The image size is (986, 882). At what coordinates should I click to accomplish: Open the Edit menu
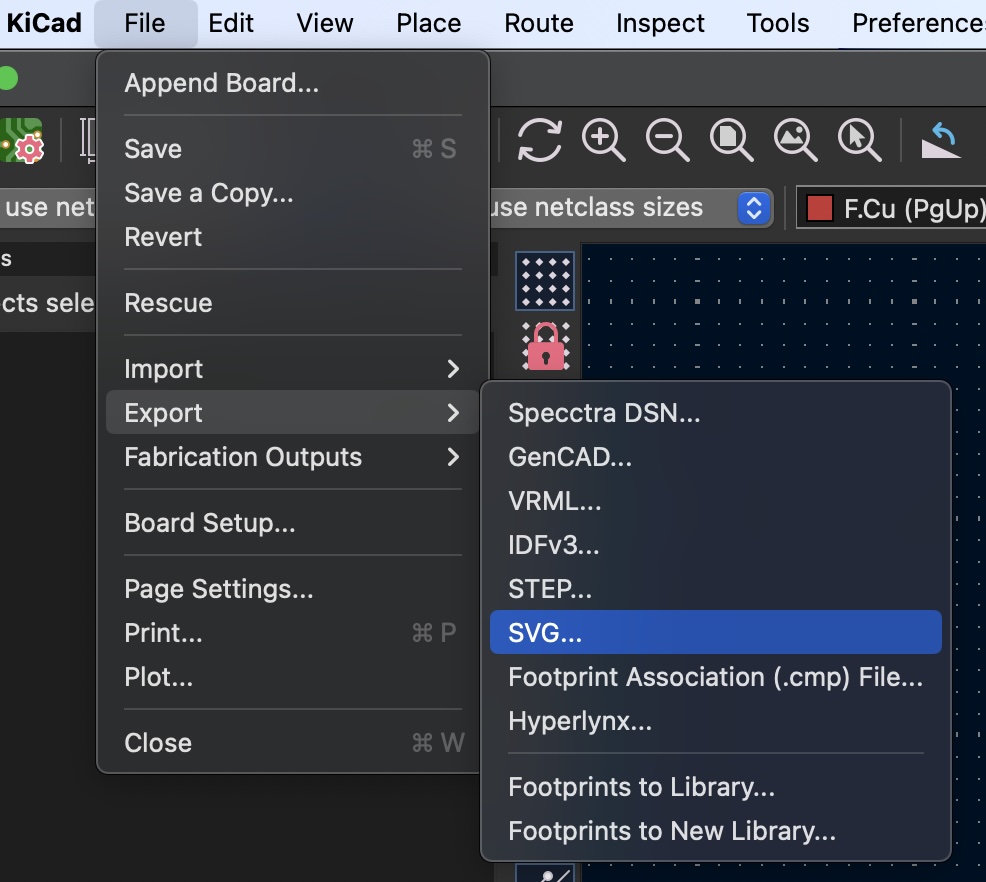tap(231, 23)
